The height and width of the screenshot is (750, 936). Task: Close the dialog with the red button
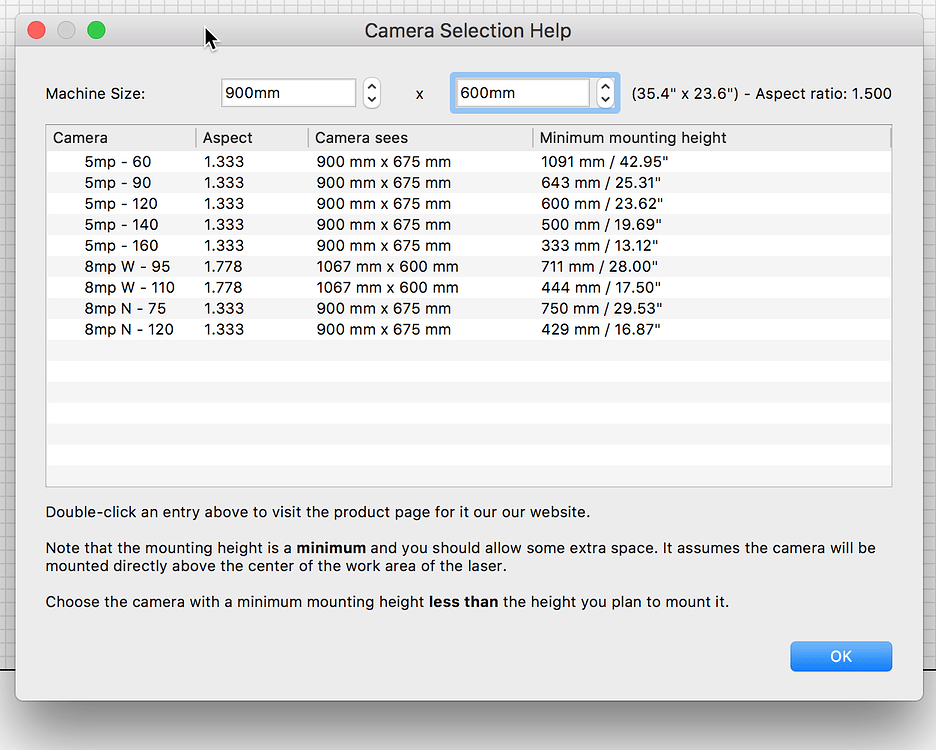(x=36, y=30)
